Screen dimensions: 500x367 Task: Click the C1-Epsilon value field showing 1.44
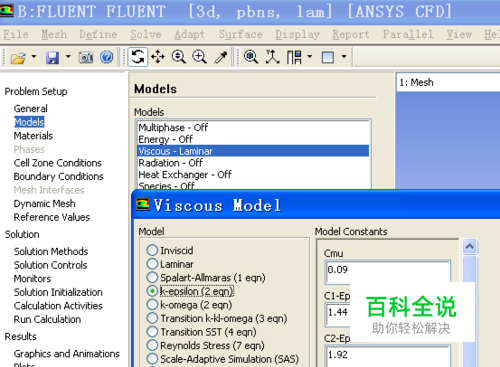338,314
